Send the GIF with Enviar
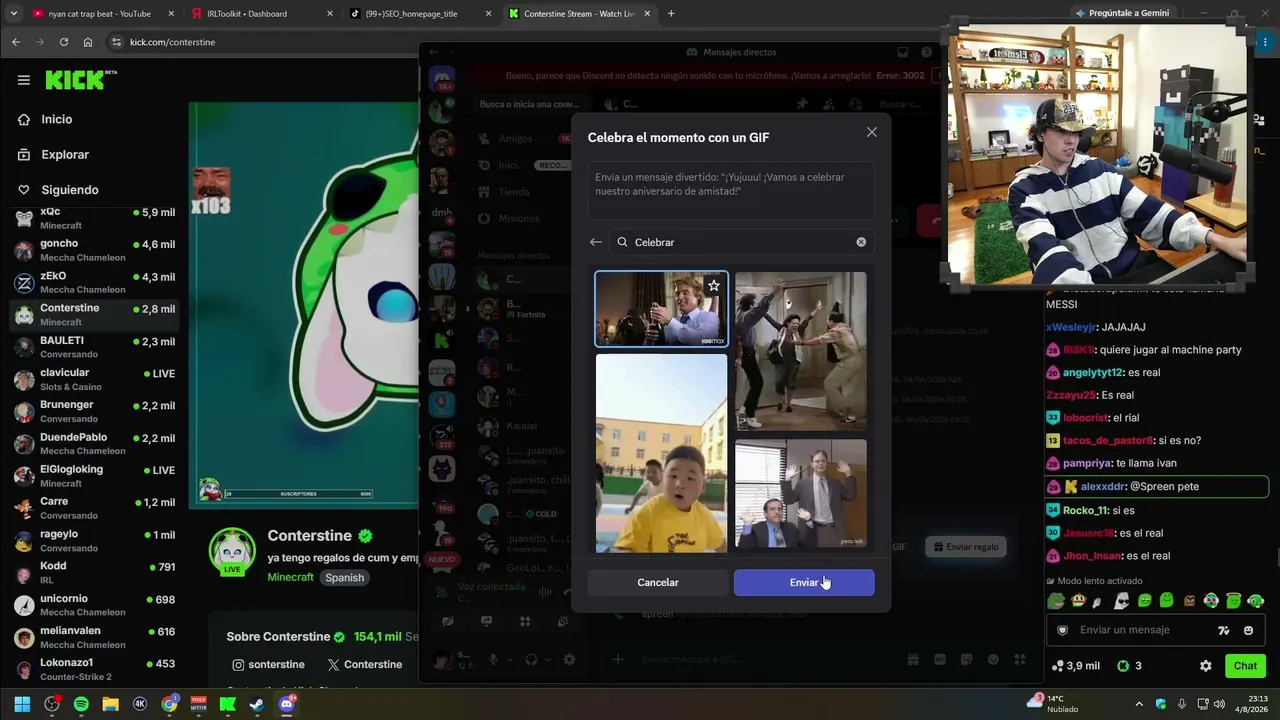The image size is (1280, 720). pos(804,583)
